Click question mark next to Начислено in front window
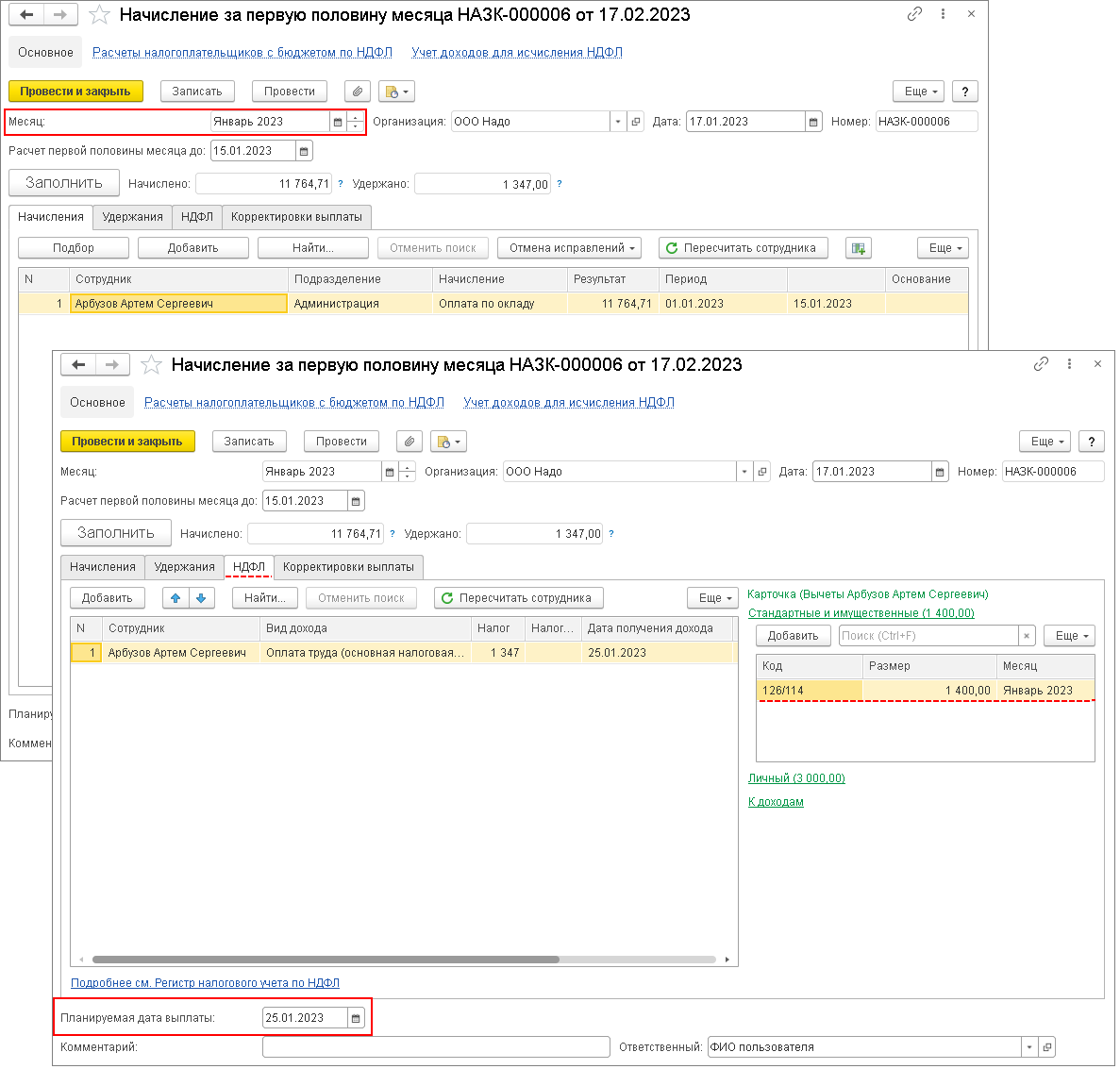 [x=393, y=533]
